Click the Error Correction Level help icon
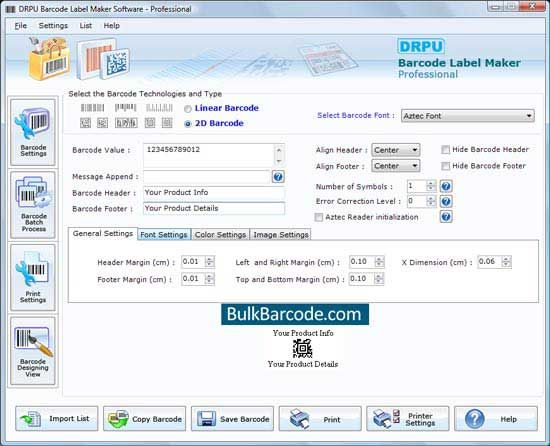The width and height of the screenshot is (550, 446). pyautogui.click(x=446, y=201)
